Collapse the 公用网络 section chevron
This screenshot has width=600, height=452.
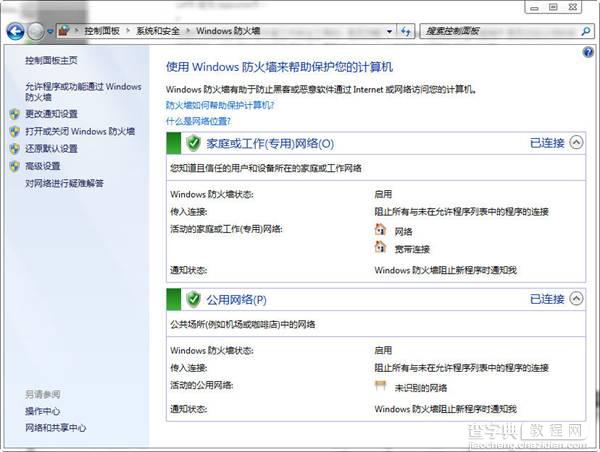(x=576, y=299)
